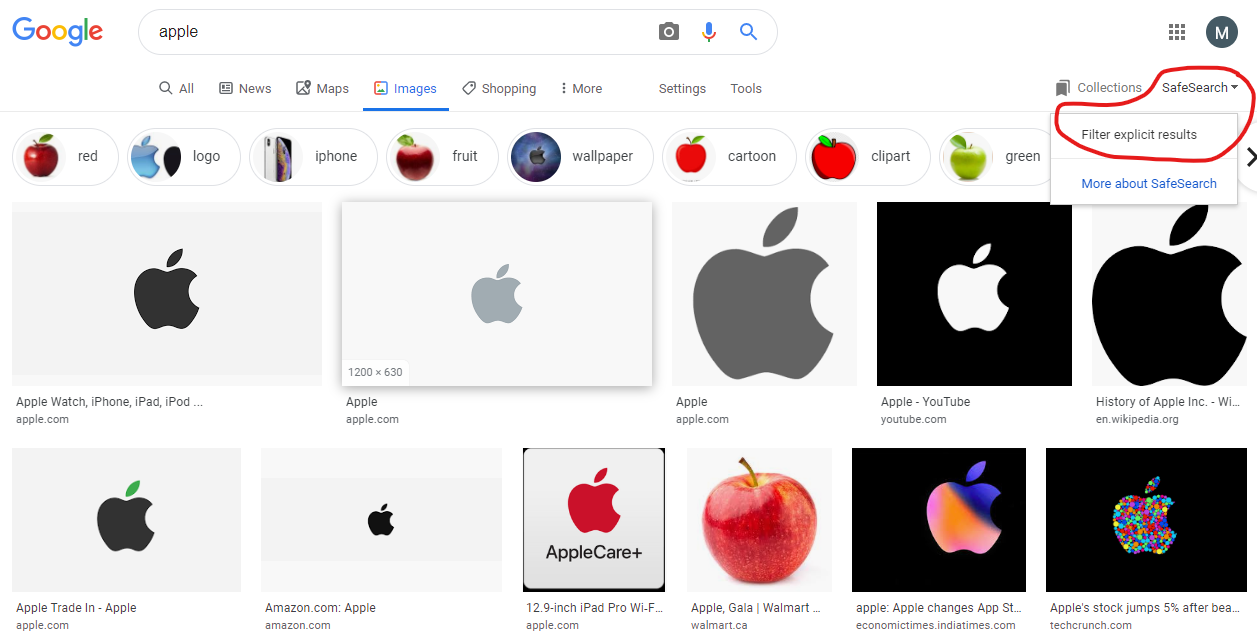Select the green suggestion chip
Screen dimensions: 1257x641
(x=994, y=157)
